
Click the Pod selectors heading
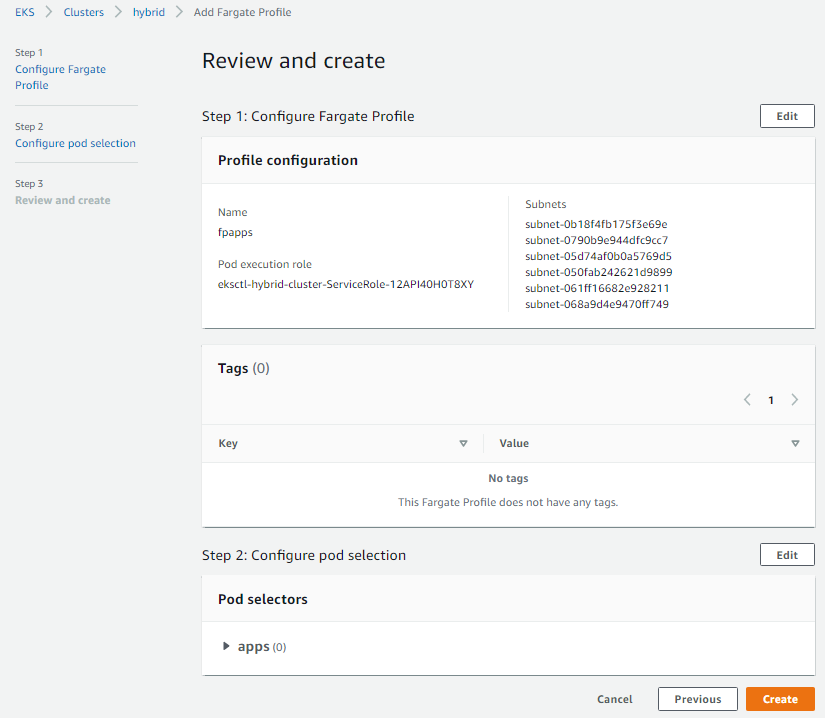point(263,599)
